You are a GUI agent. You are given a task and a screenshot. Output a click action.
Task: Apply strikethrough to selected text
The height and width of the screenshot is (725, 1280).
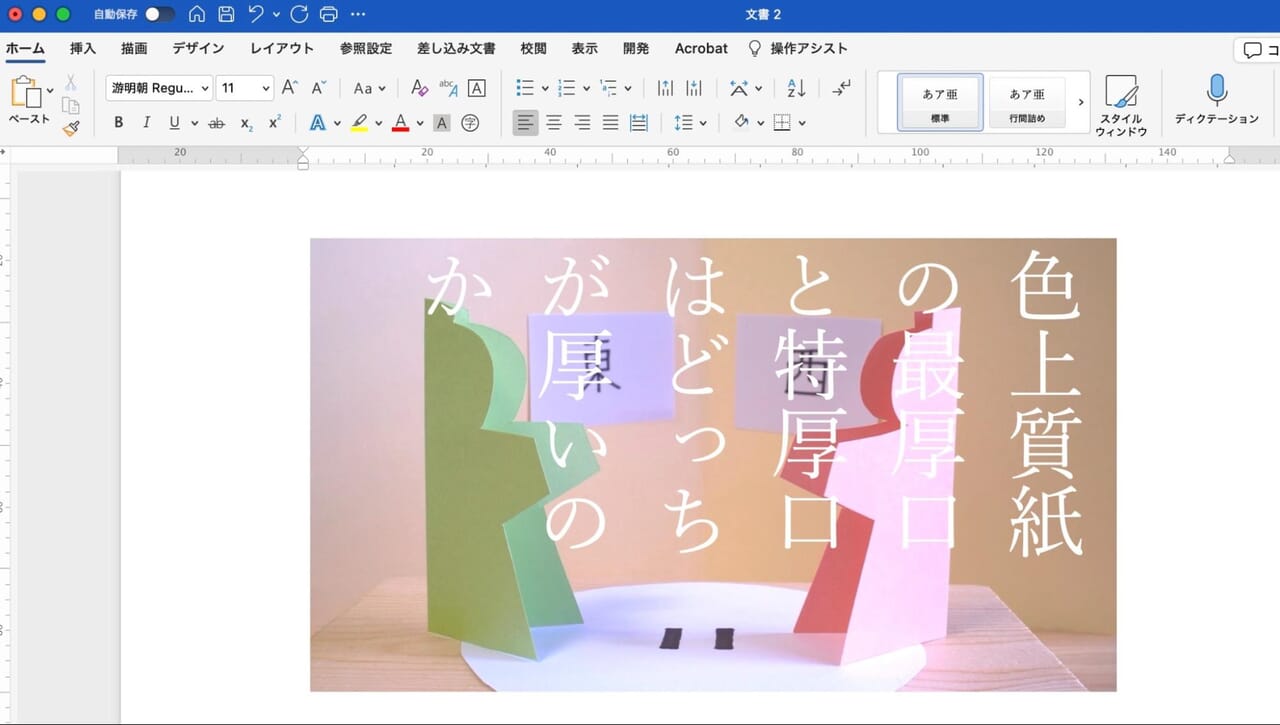click(217, 122)
